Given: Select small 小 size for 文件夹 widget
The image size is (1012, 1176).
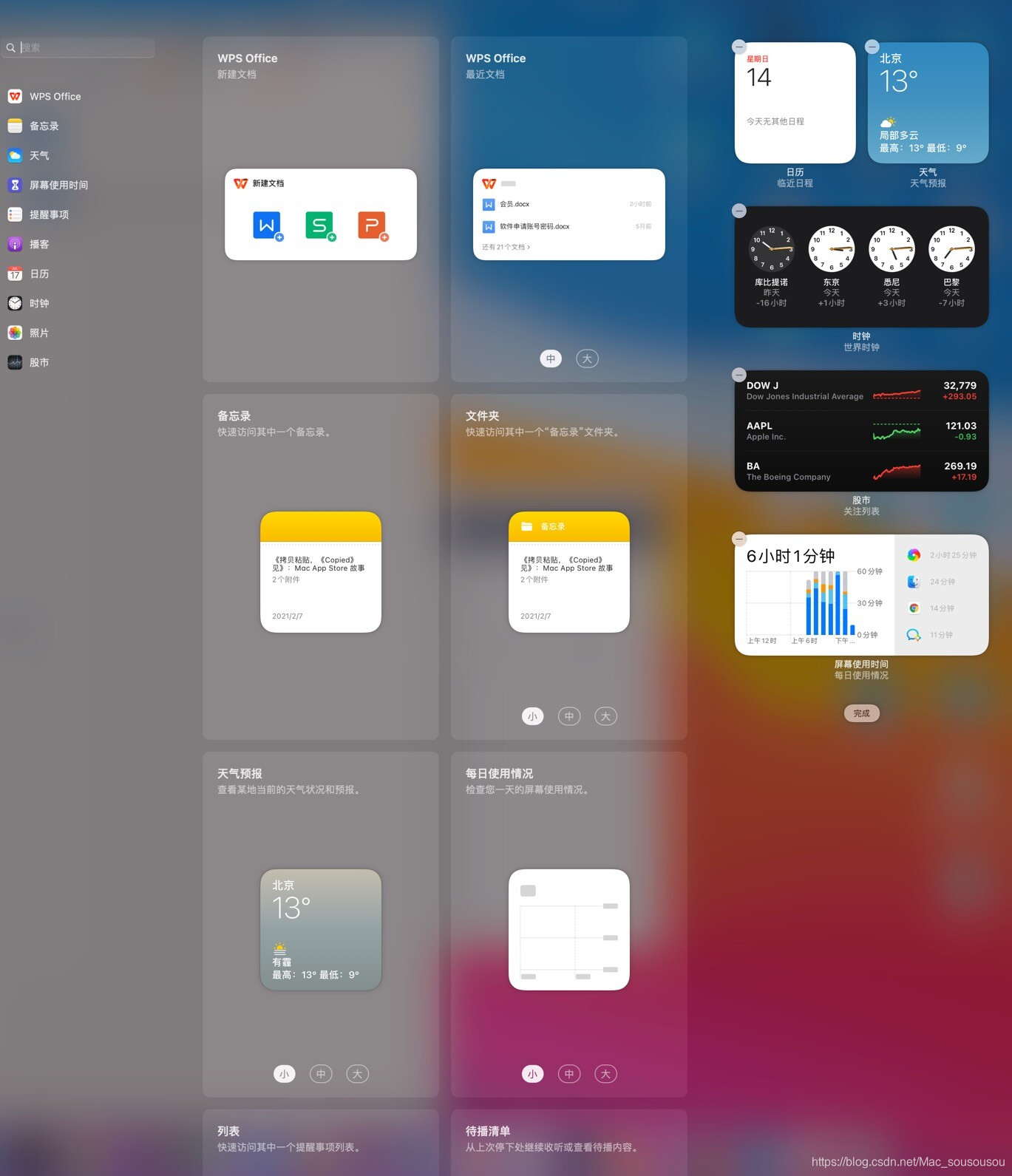Looking at the screenshot, I should [532, 716].
